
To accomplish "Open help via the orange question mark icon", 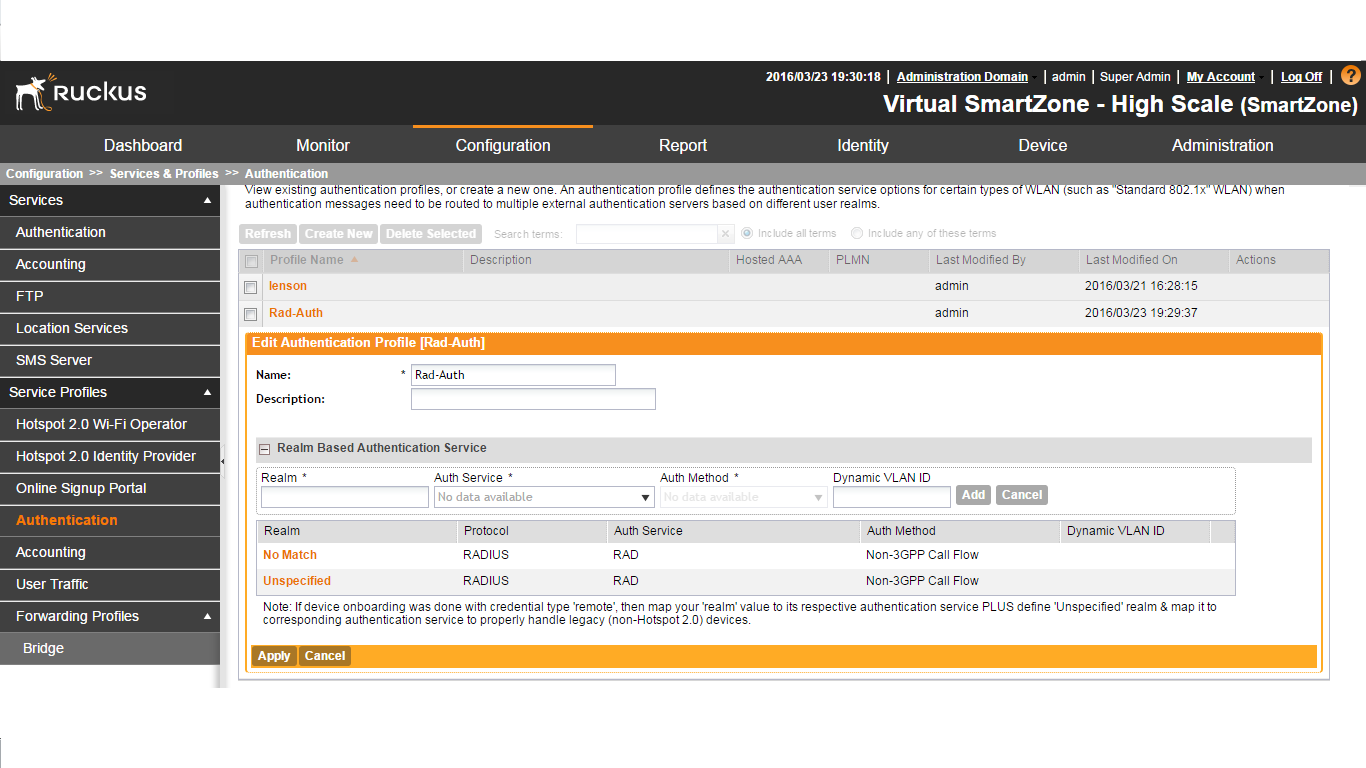I will [x=1351, y=76].
